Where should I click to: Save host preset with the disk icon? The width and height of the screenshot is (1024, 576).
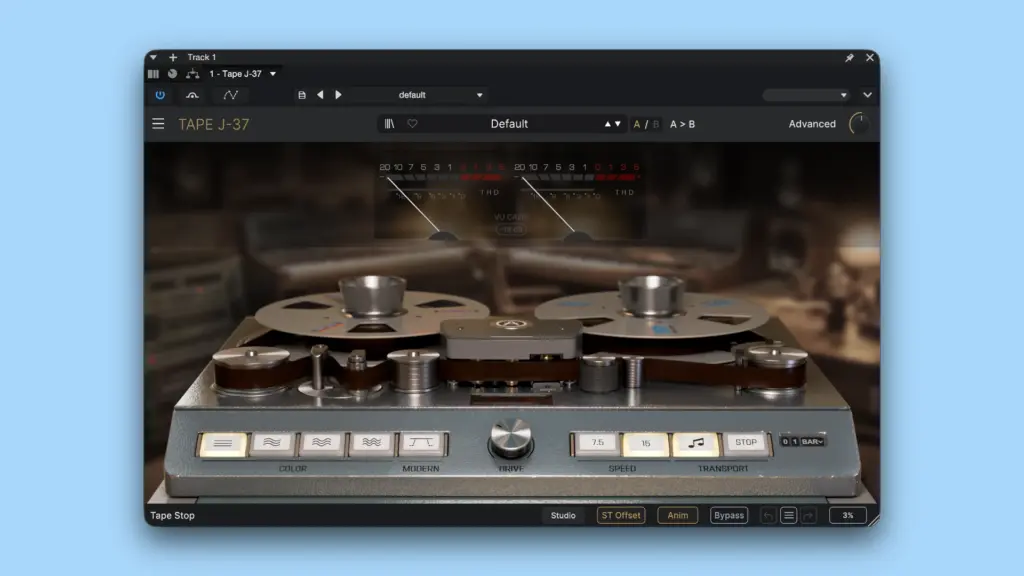(302, 95)
